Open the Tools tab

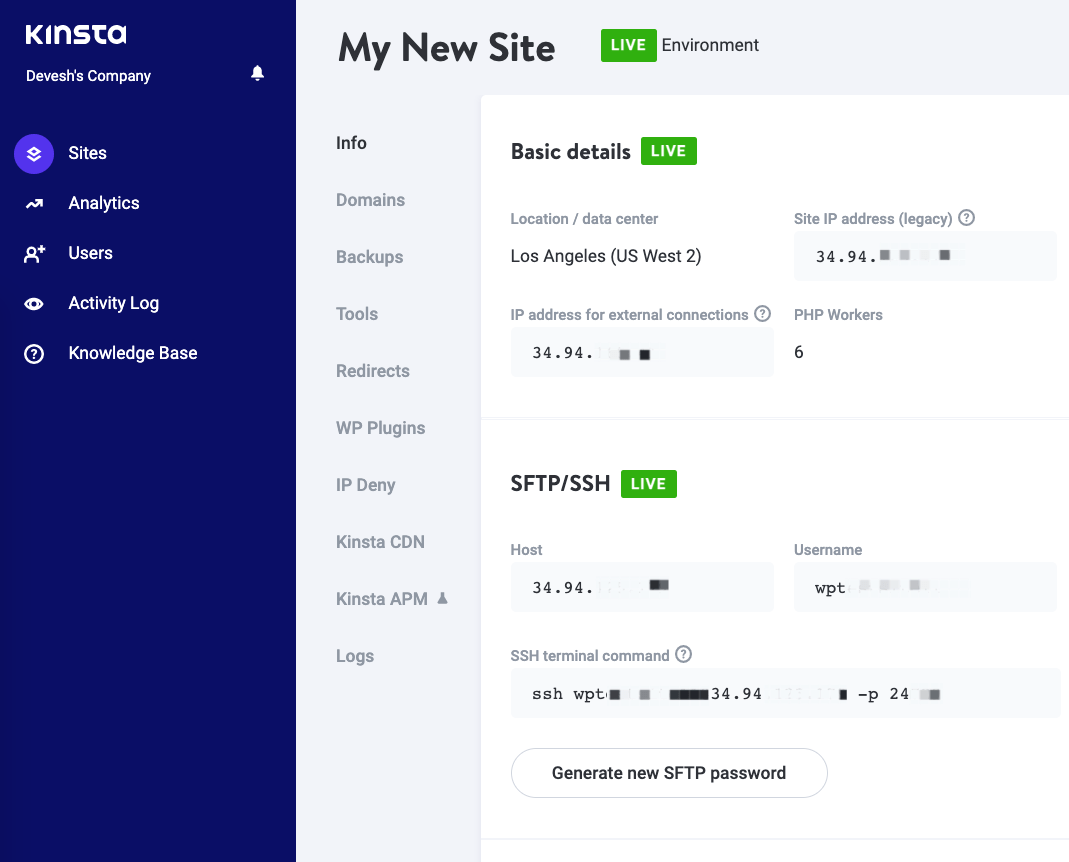(357, 314)
